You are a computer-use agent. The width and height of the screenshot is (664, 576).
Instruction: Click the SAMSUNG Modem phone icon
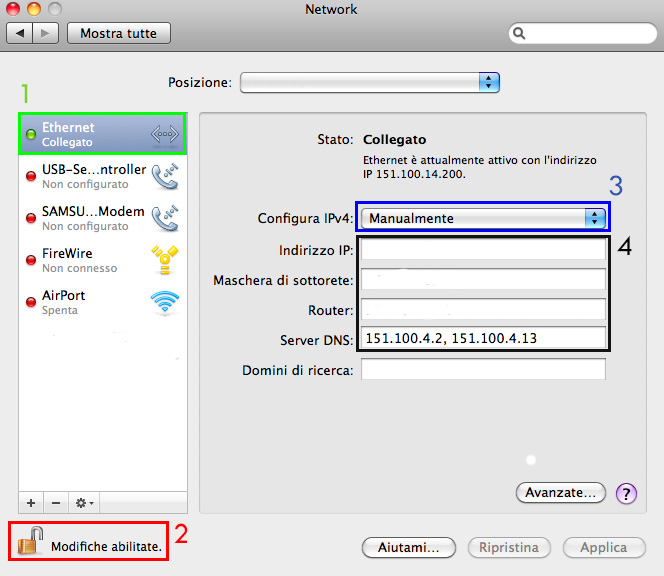164,219
